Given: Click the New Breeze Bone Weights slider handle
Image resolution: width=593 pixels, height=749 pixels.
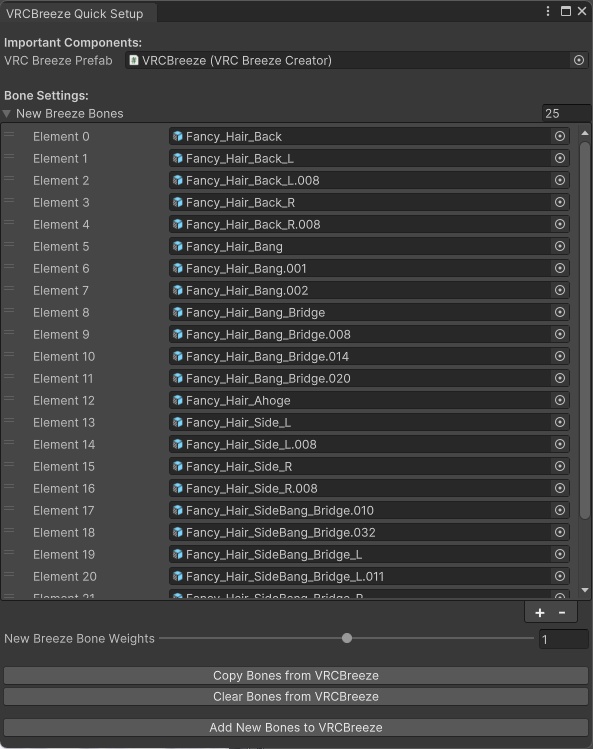Looking at the screenshot, I should 347,638.
